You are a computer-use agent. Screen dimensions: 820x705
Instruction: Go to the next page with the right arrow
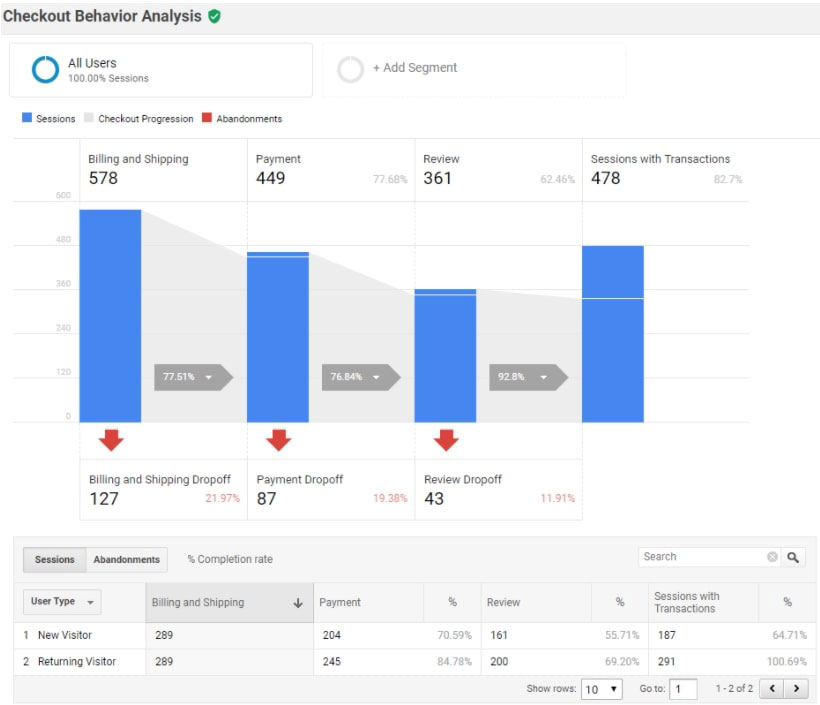(796, 688)
